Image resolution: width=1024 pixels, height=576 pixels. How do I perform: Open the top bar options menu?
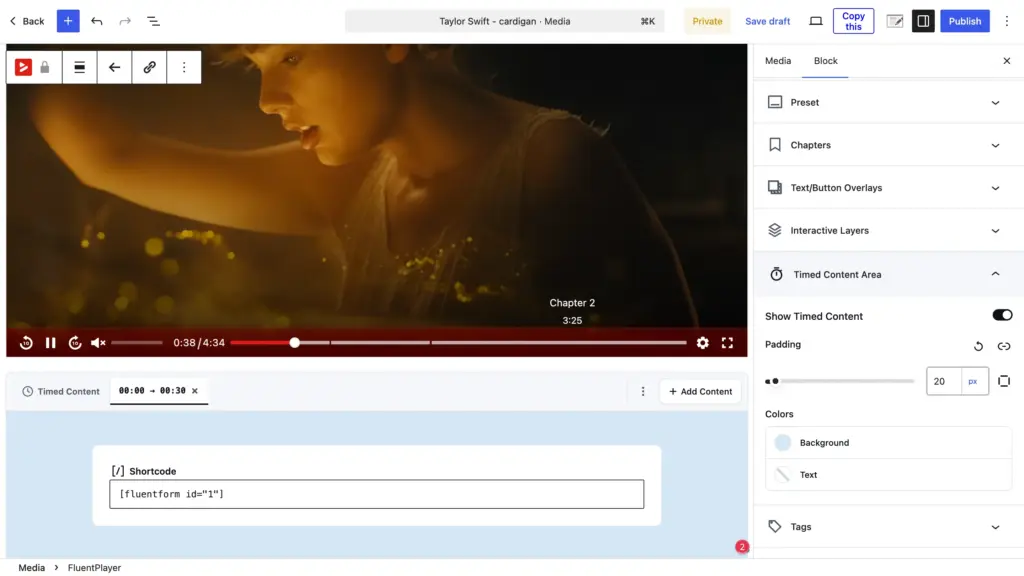coord(1006,21)
